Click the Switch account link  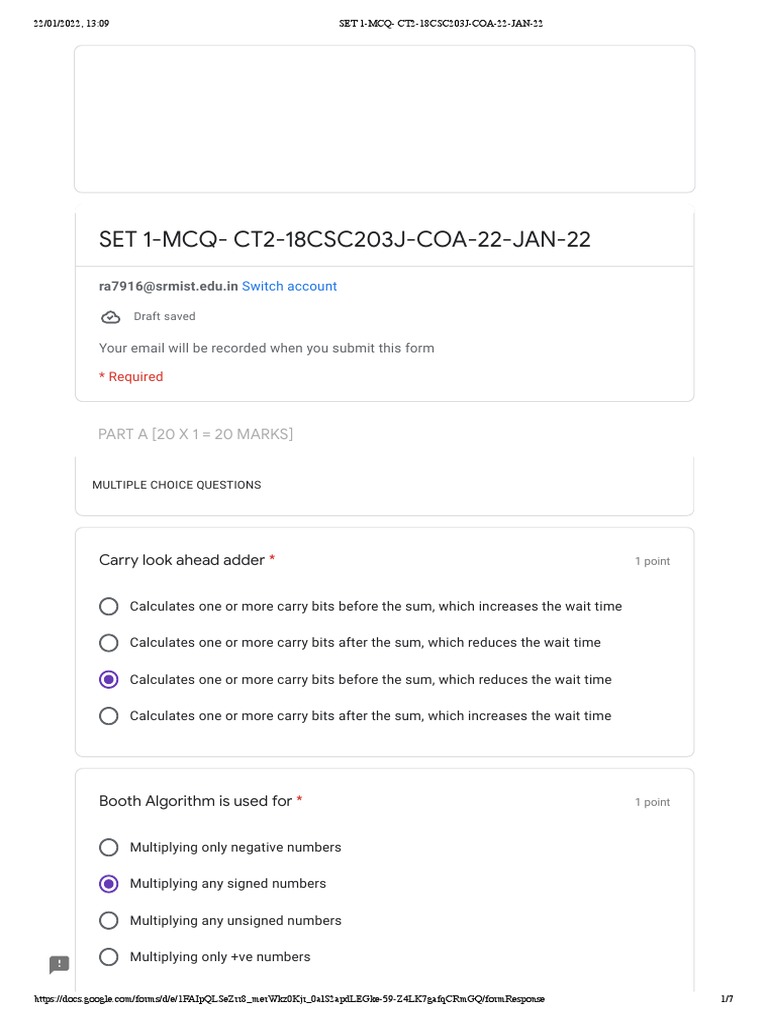[x=289, y=286]
